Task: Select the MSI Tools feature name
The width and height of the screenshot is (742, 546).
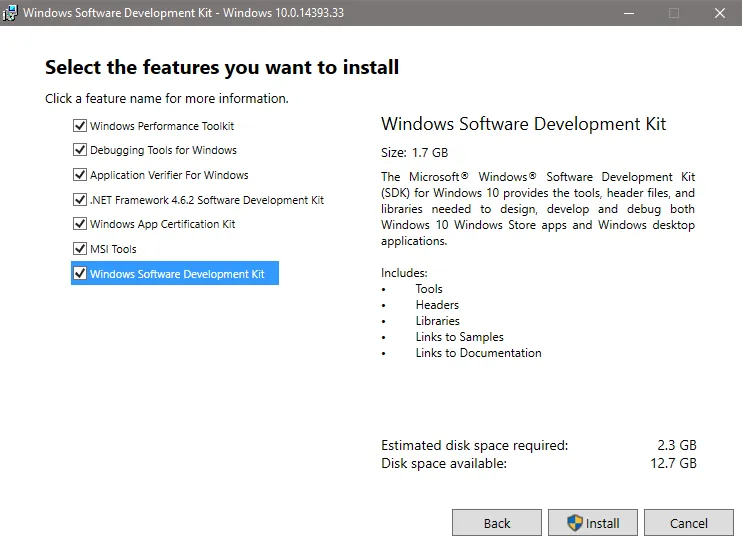Action: tap(113, 249)
